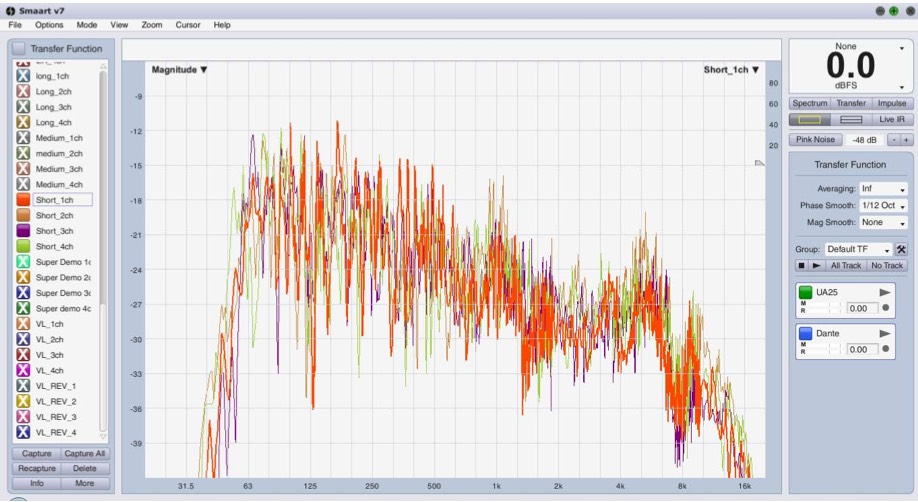This screenshot has height=502, width=918.
Task: Open the upper dropdown arrow on the level meter
Action: coord(902,48)
